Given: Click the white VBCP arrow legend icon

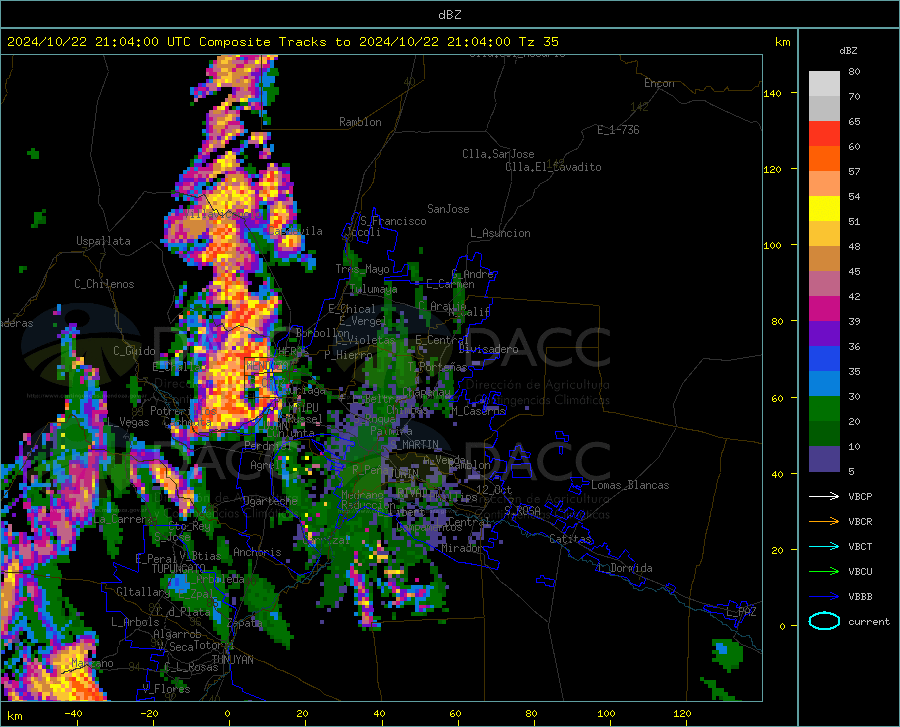Looking at the screenshot, I should (x=824, y=496).
